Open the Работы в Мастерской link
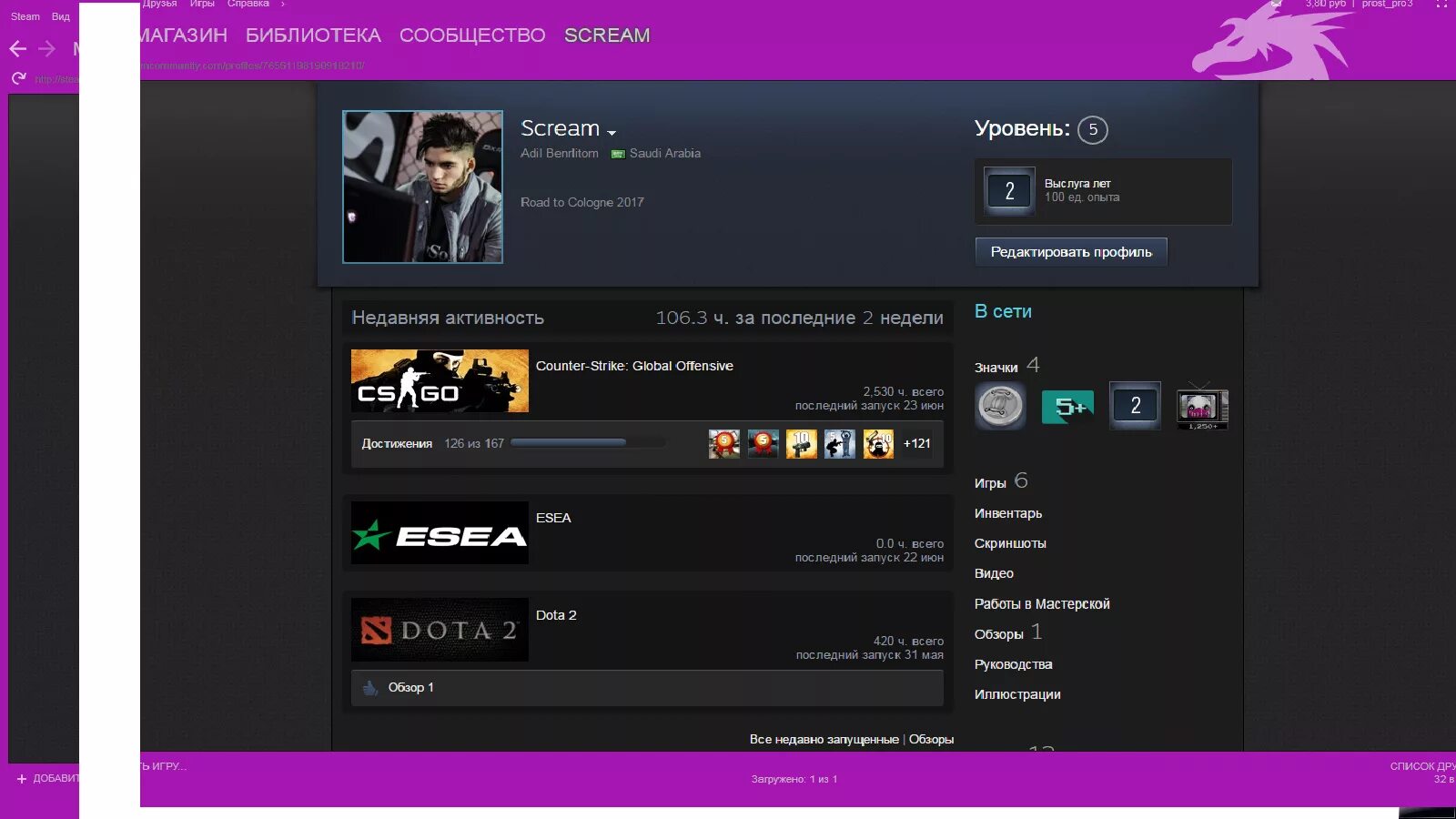The height and width of the screenshot is (819, 1456). pos(1042,604)
